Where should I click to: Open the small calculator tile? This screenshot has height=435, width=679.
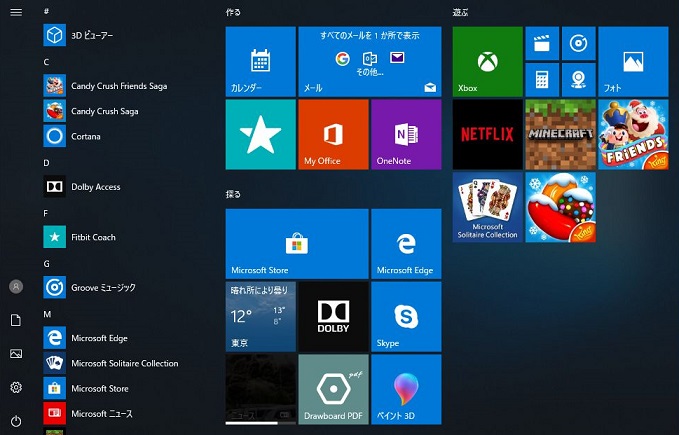542,79
